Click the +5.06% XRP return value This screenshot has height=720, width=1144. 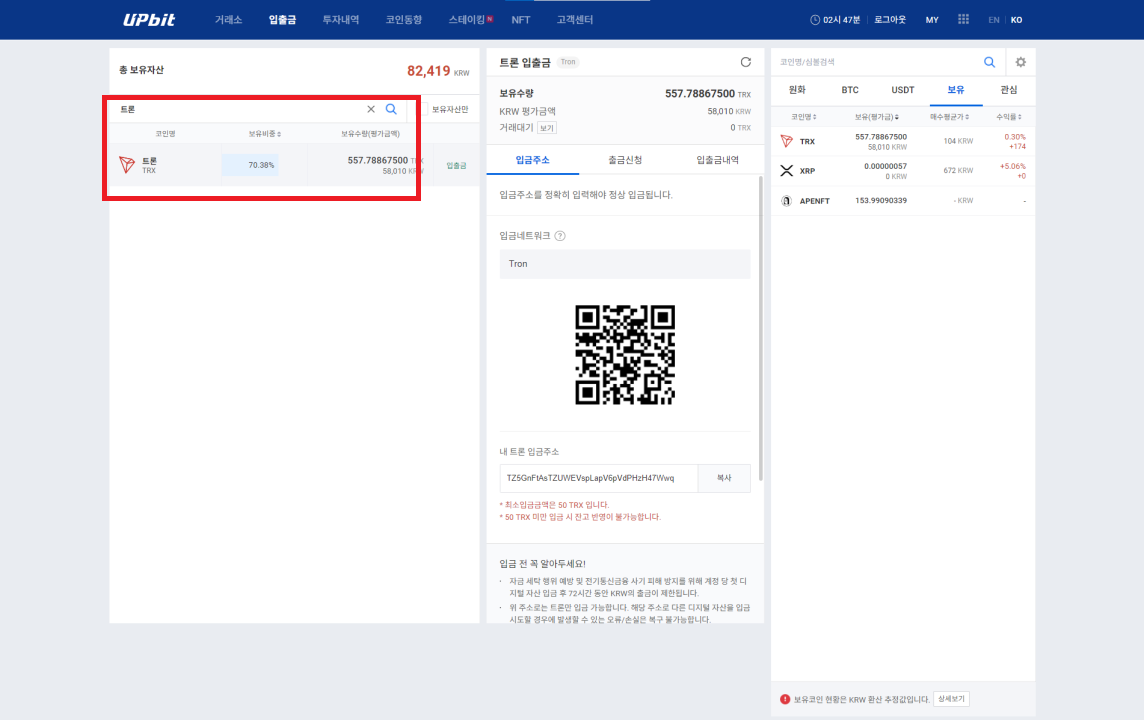pyautogui.click(x=1013, y=166)
